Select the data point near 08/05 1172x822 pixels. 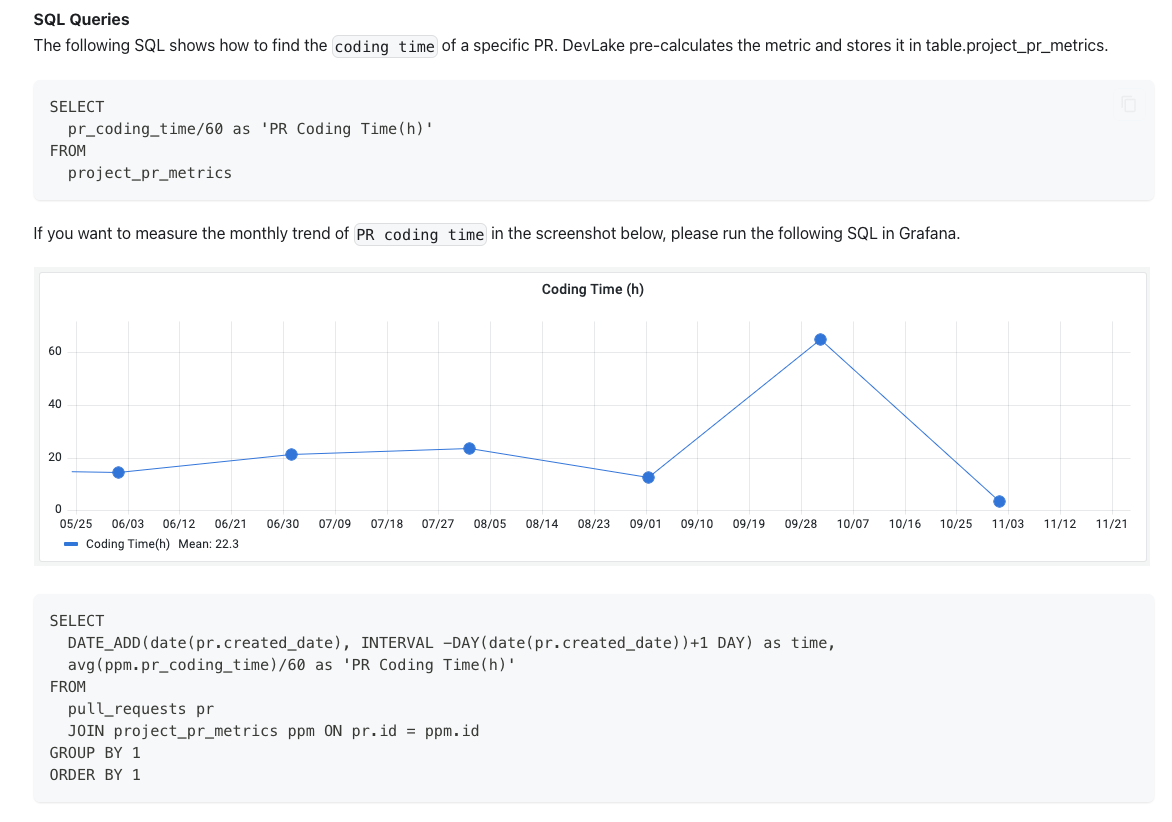tap(469, 448)
